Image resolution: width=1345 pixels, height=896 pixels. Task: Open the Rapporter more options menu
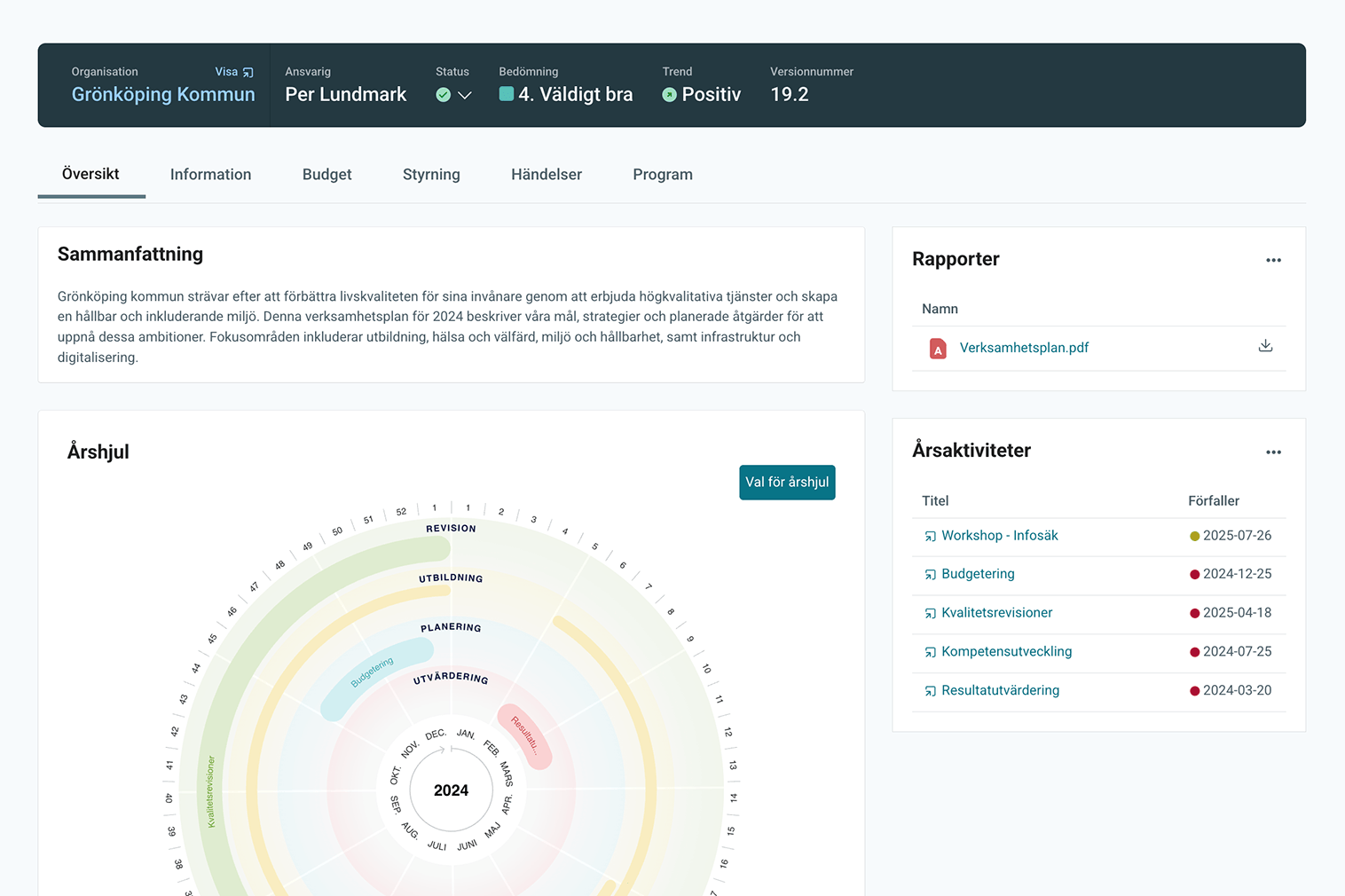1273,260
